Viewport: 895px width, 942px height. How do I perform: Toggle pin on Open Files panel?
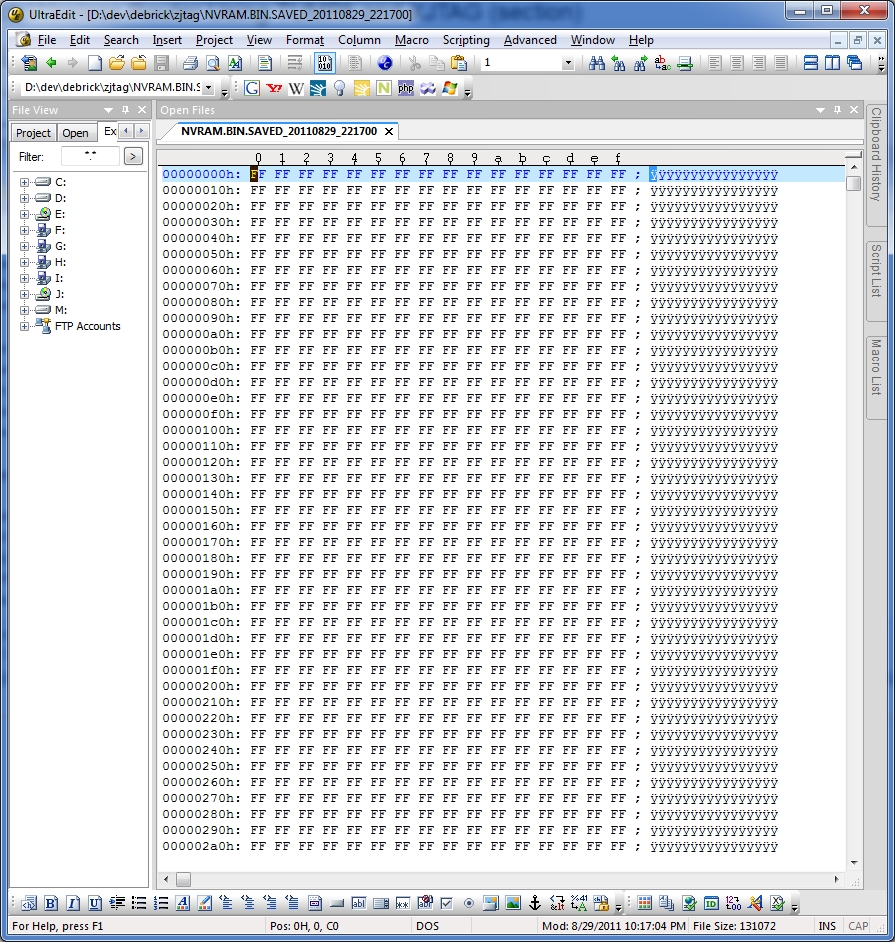click(837, 110)
